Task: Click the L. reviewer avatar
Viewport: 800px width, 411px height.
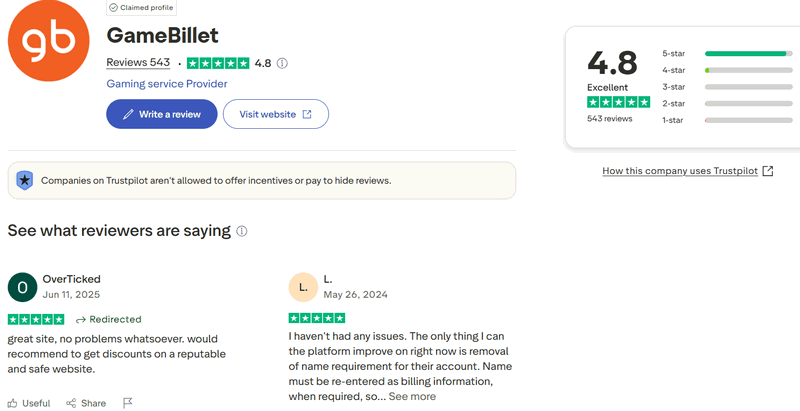Action: pos(303,288)
